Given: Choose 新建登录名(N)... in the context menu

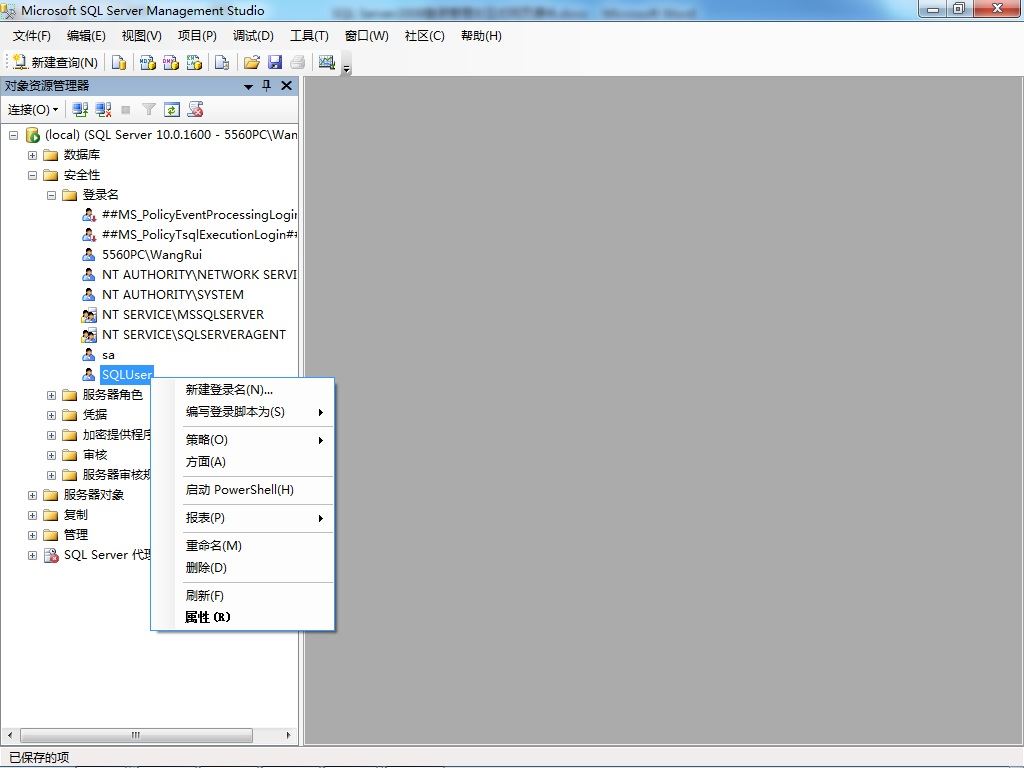Looking at the screenshot, I should pos(243,390).
